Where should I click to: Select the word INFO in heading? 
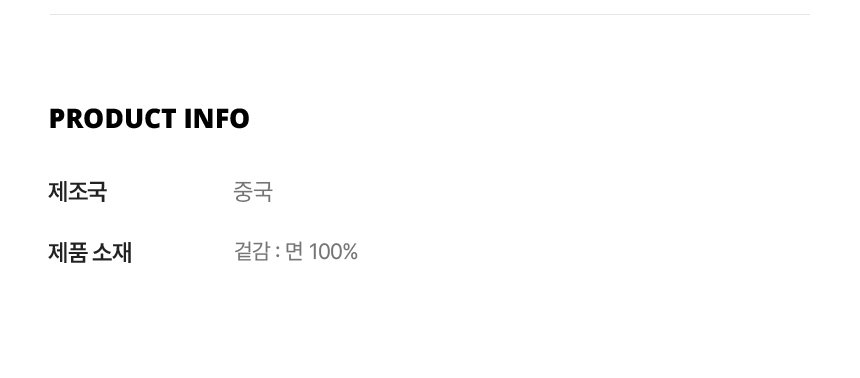[217, 119]
